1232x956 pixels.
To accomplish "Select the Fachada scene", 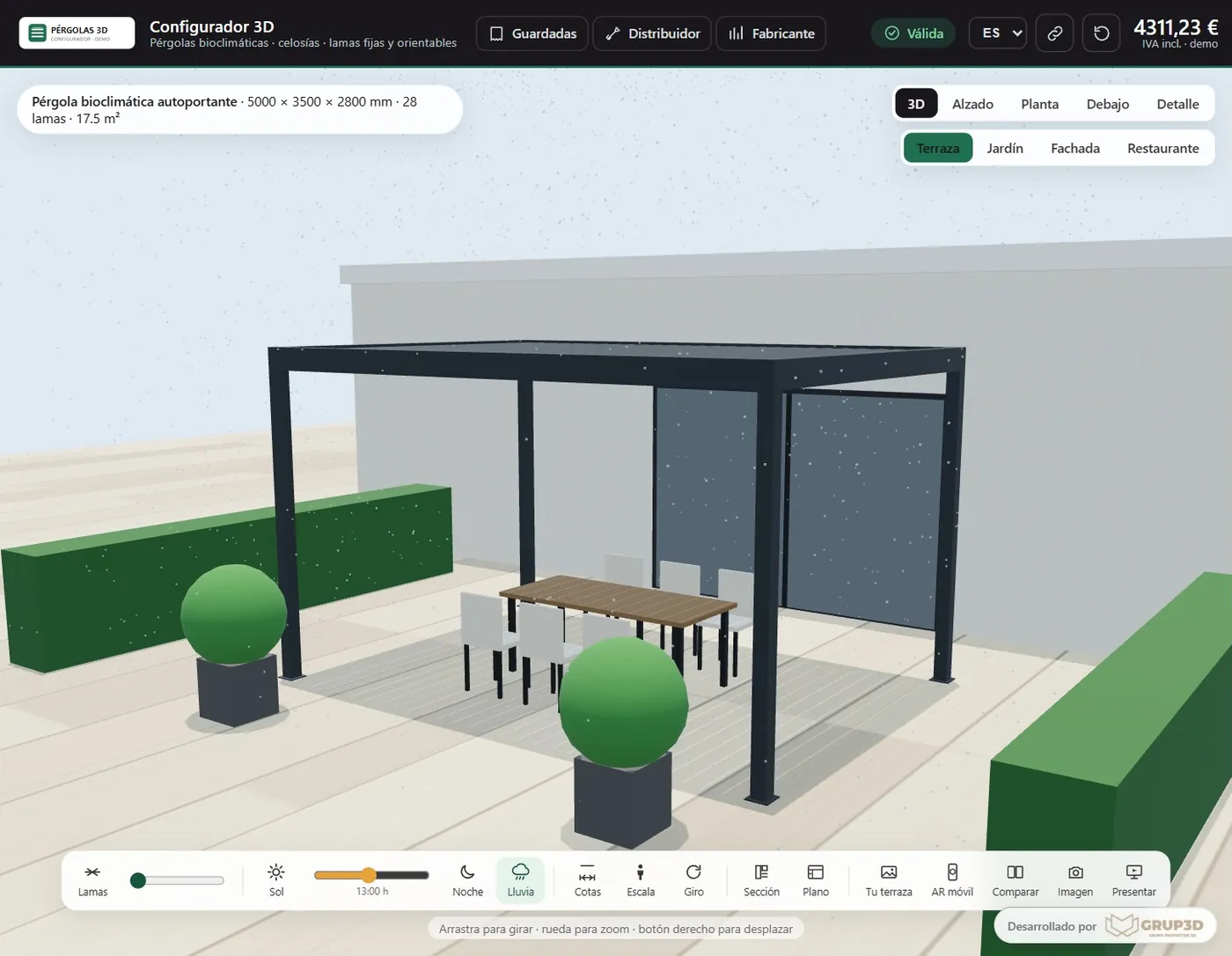I will 1075,148.
